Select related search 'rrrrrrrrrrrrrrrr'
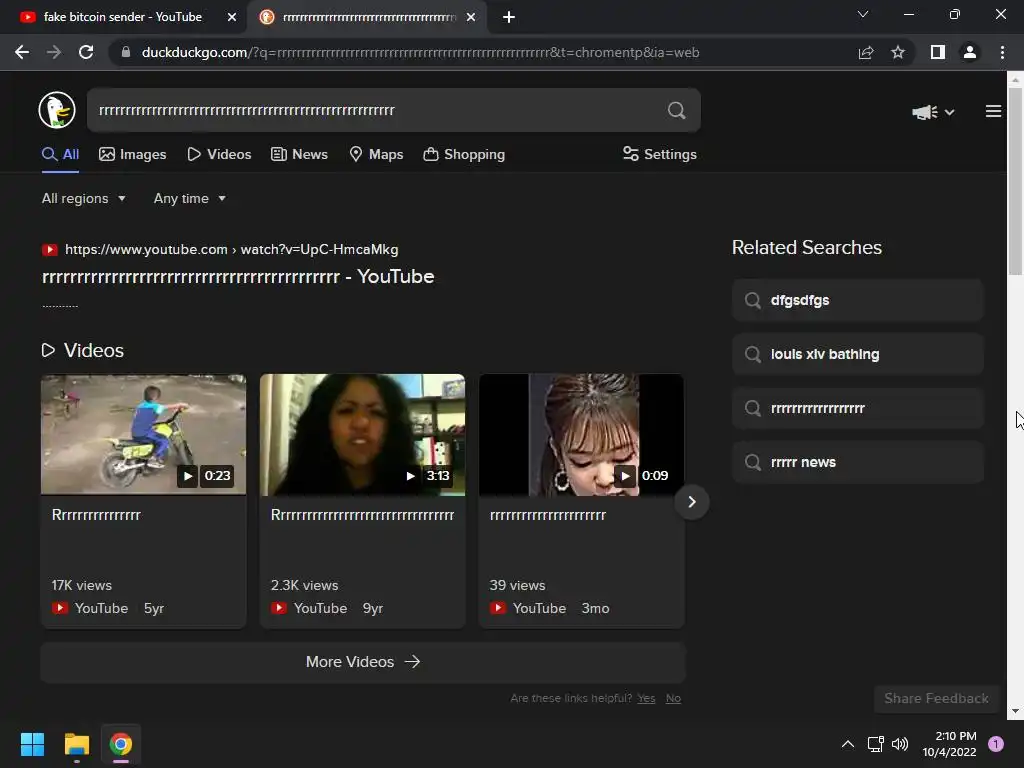The image size is (1024, 768). (x=857, y=408)
